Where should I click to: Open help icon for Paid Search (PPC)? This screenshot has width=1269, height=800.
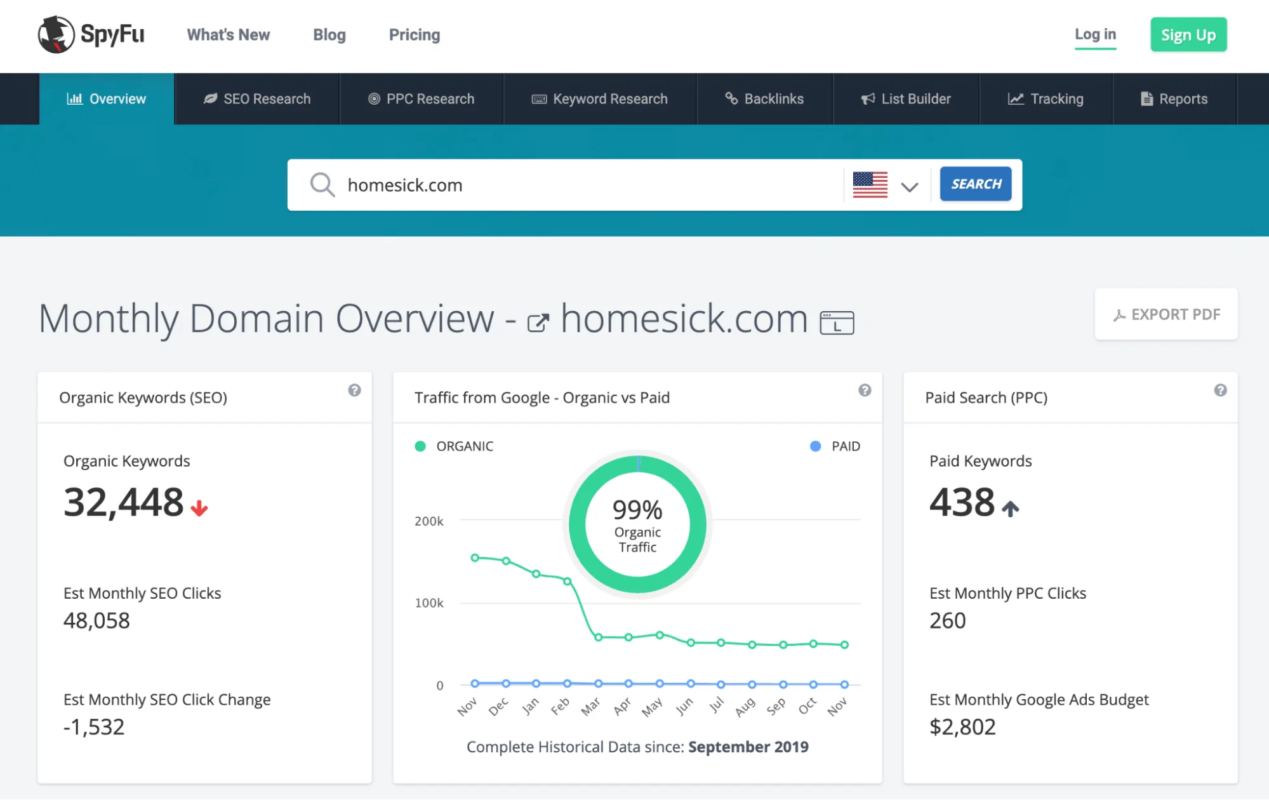click(x=1220, y=390)
